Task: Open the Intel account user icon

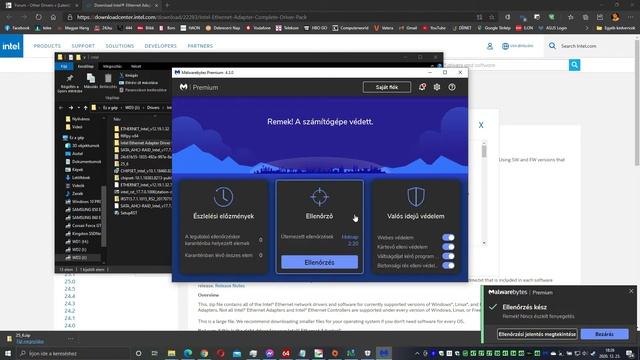Action: click(x=489, y=46)
